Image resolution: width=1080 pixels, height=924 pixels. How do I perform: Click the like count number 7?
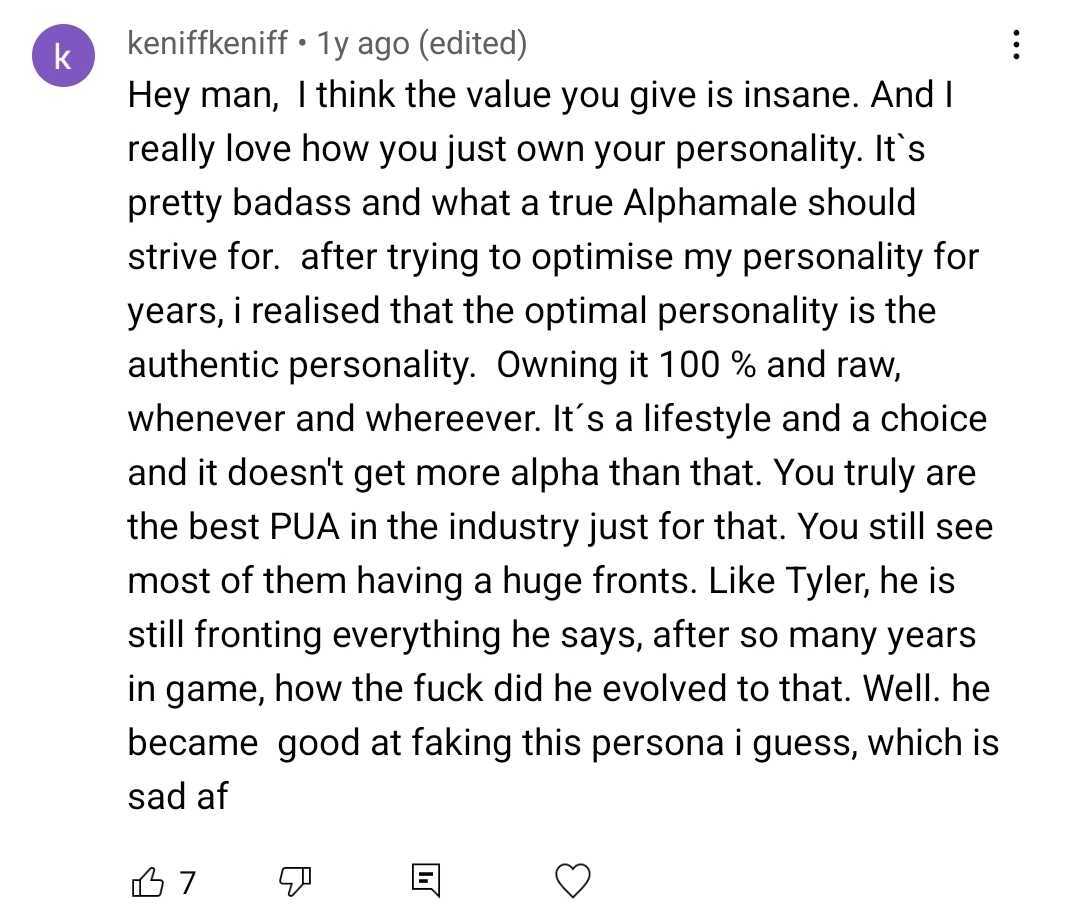pyautogui.click(x=186, y=882)
